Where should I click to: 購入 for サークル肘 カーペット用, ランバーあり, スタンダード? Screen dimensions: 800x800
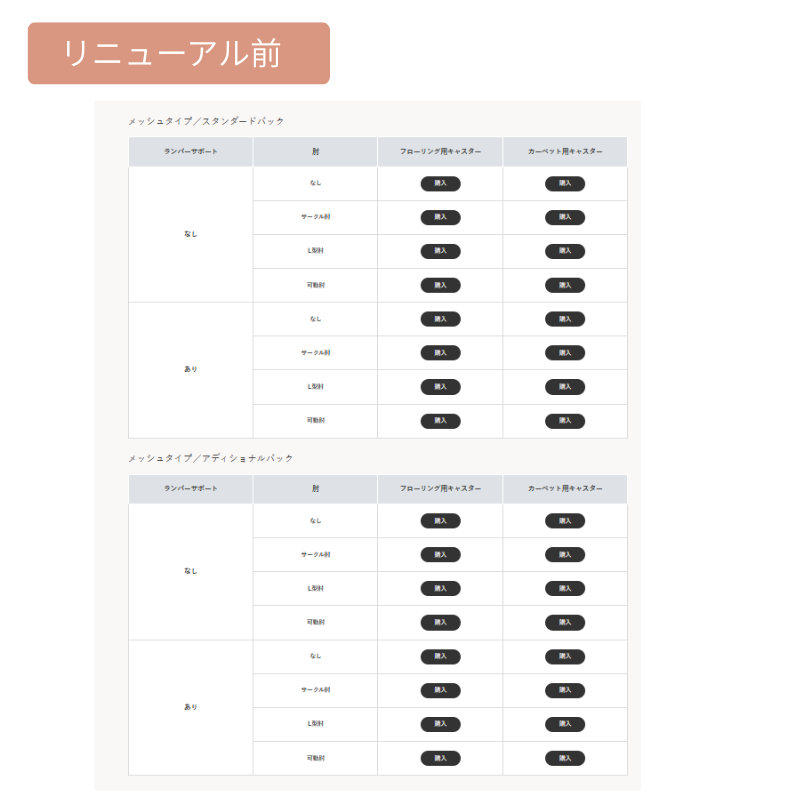click(x=565, y=353)
